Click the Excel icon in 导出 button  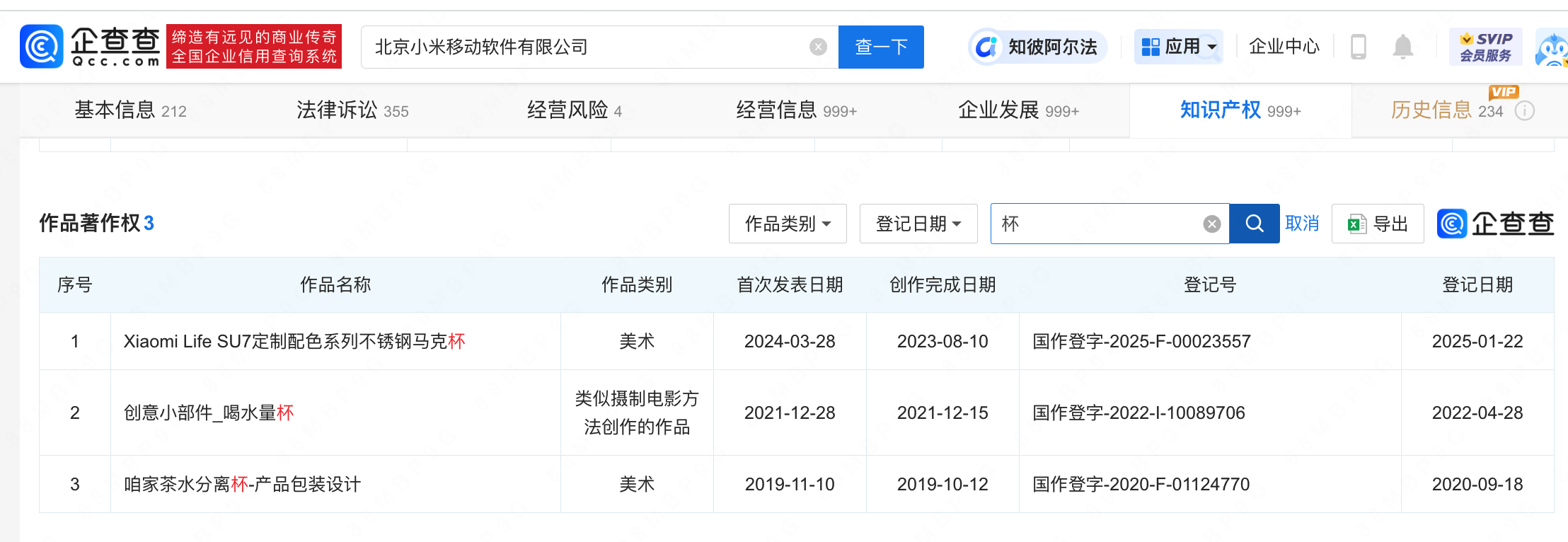pyautogui.click(x=1356, y=224)
